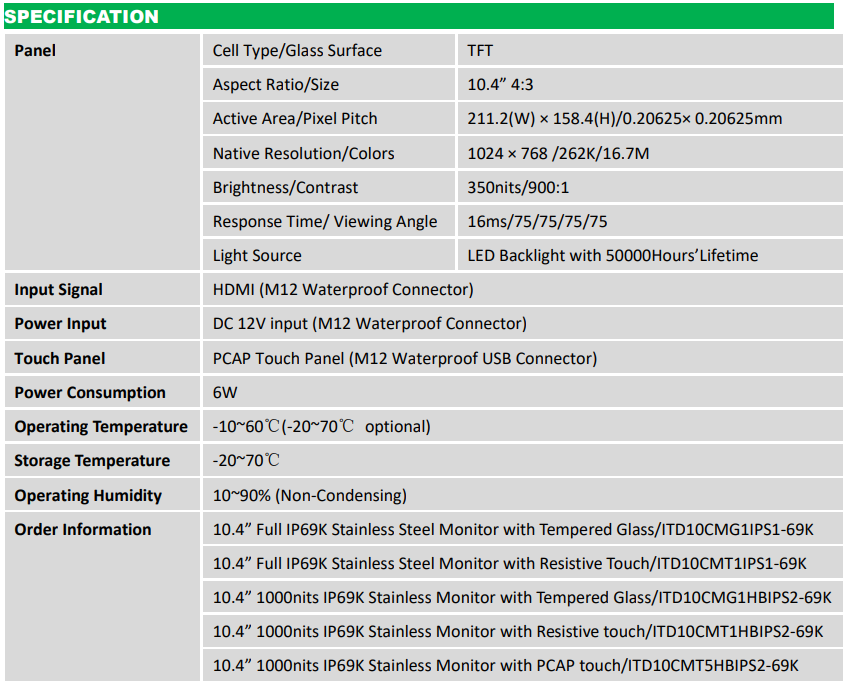Image resolution: width=862 pixels, height=697 pixels.
Task: Select the ITD10CMT5HBIPS2-69K PCAP touch entry
Action: [505, 667]
